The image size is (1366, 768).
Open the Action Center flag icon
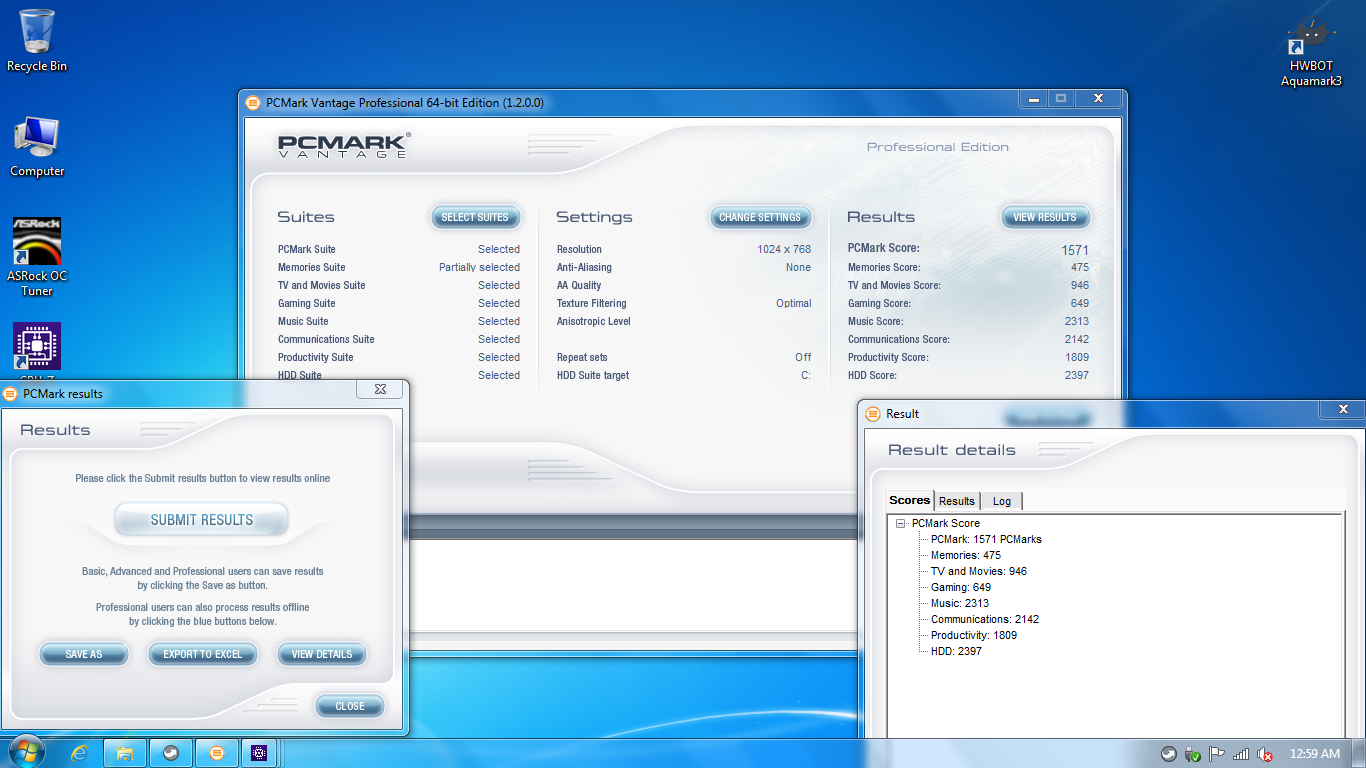pyautogui.click(x=1216, y=754)
